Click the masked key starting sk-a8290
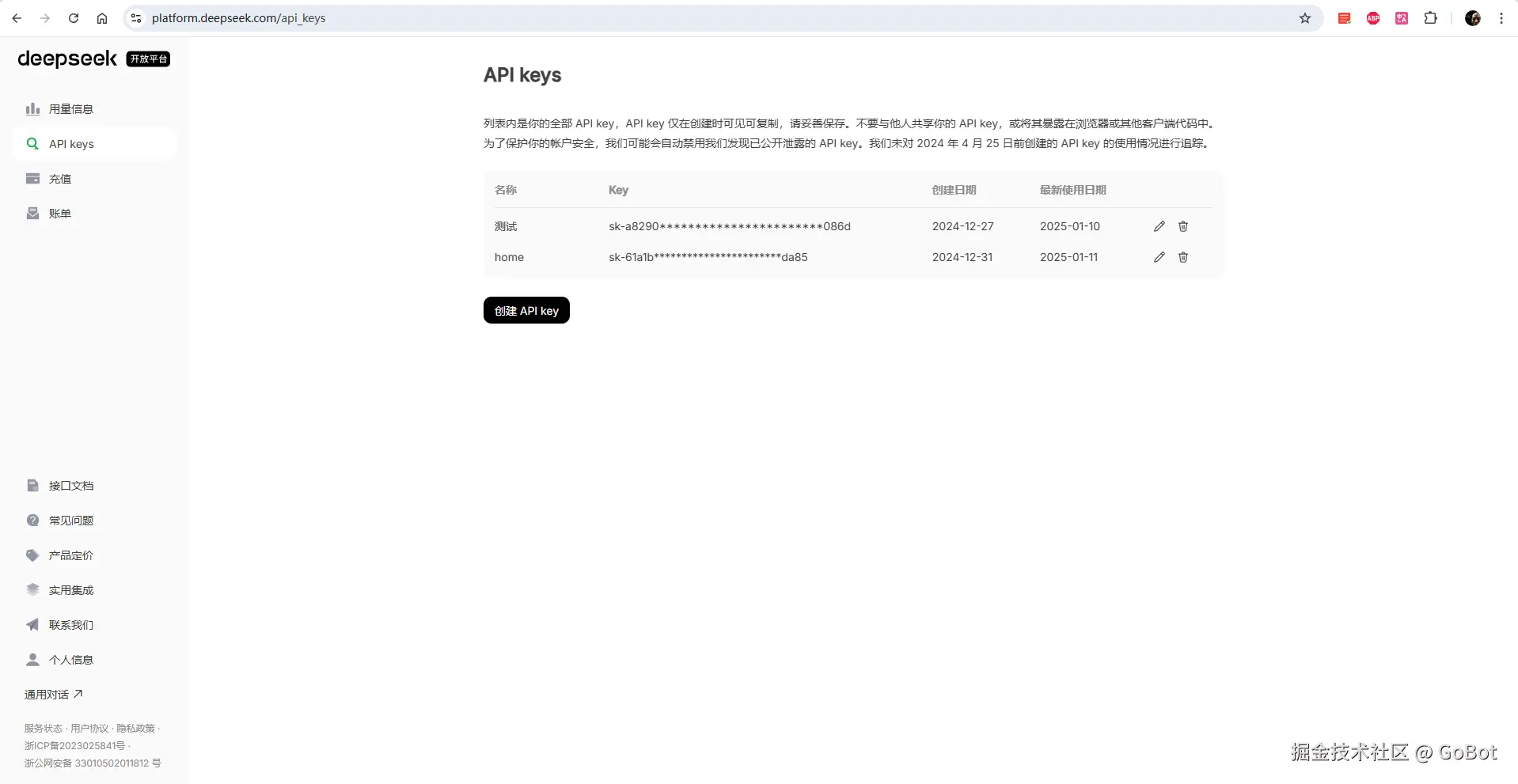The width and height of the screenshot is (1518, 784). pos(730,226)
